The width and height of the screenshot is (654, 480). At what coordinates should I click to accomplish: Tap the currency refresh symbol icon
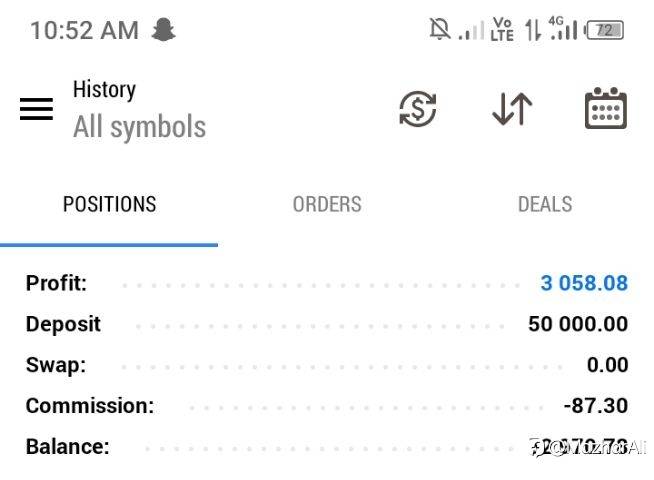(x=417, y=109)
